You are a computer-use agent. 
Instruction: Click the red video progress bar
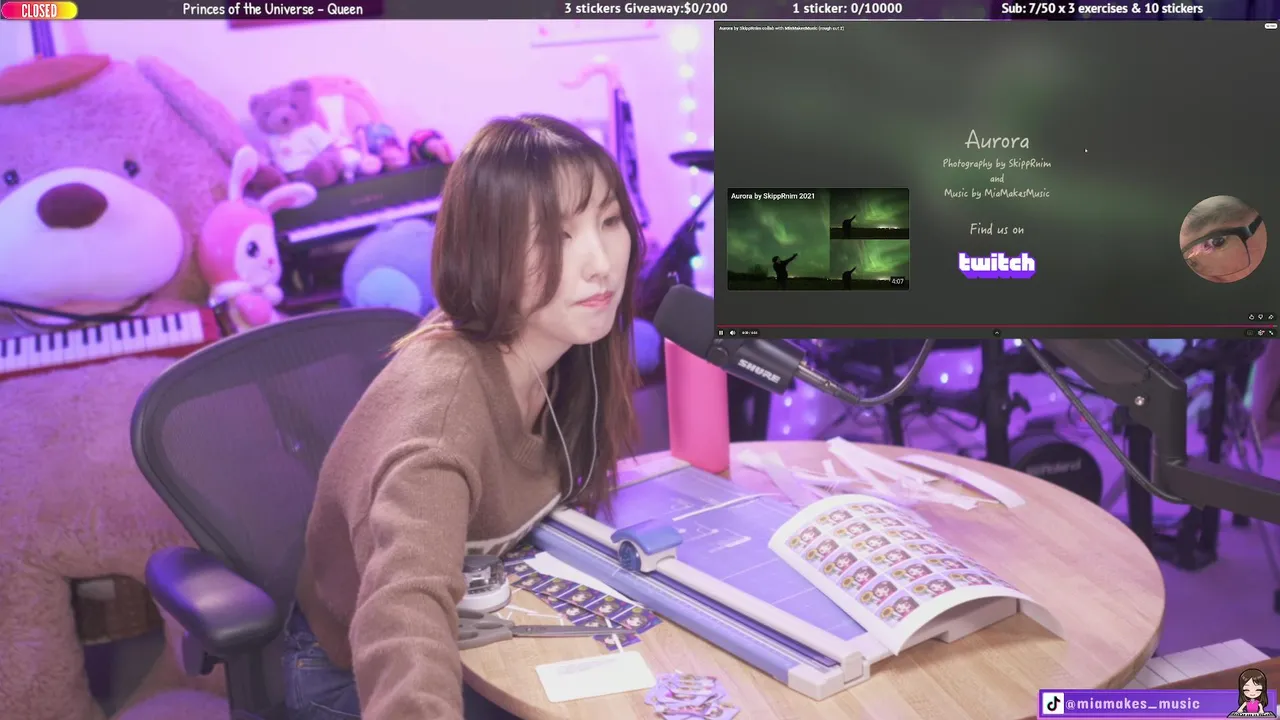click(995, 326)
